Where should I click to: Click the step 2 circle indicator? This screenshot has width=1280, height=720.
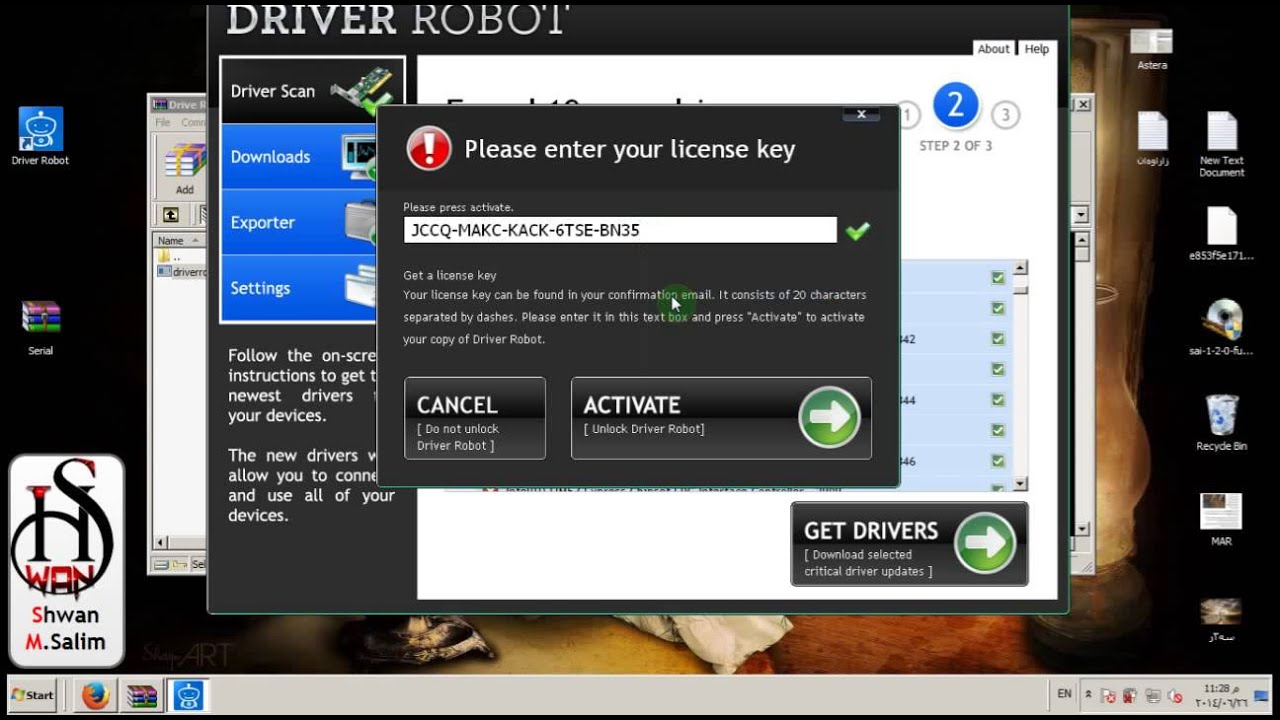(x=955, y=107)
